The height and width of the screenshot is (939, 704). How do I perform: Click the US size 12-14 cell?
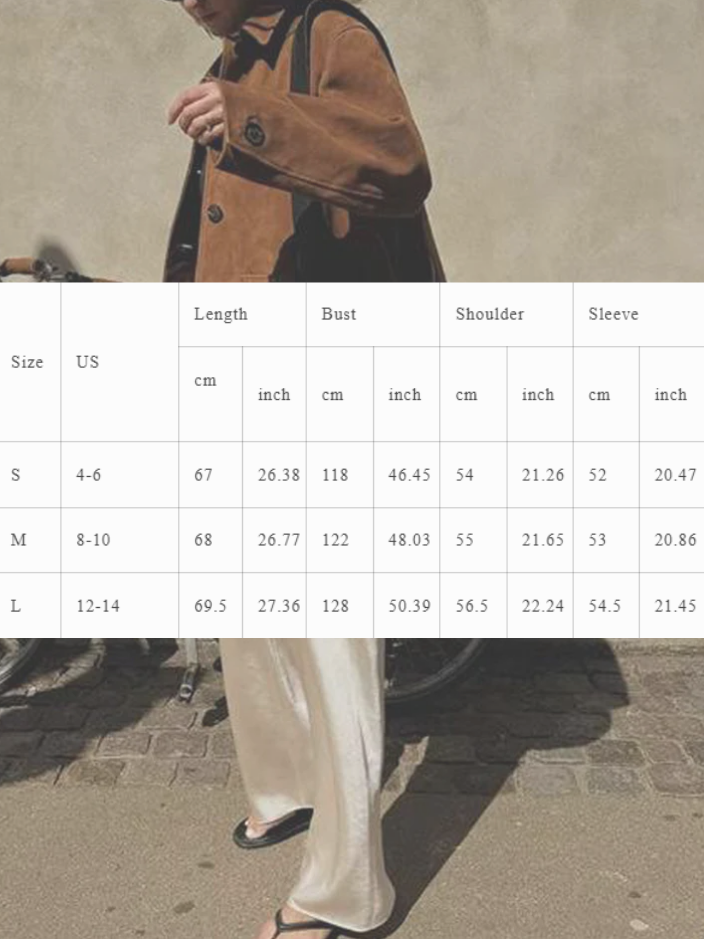pos(98,606)
